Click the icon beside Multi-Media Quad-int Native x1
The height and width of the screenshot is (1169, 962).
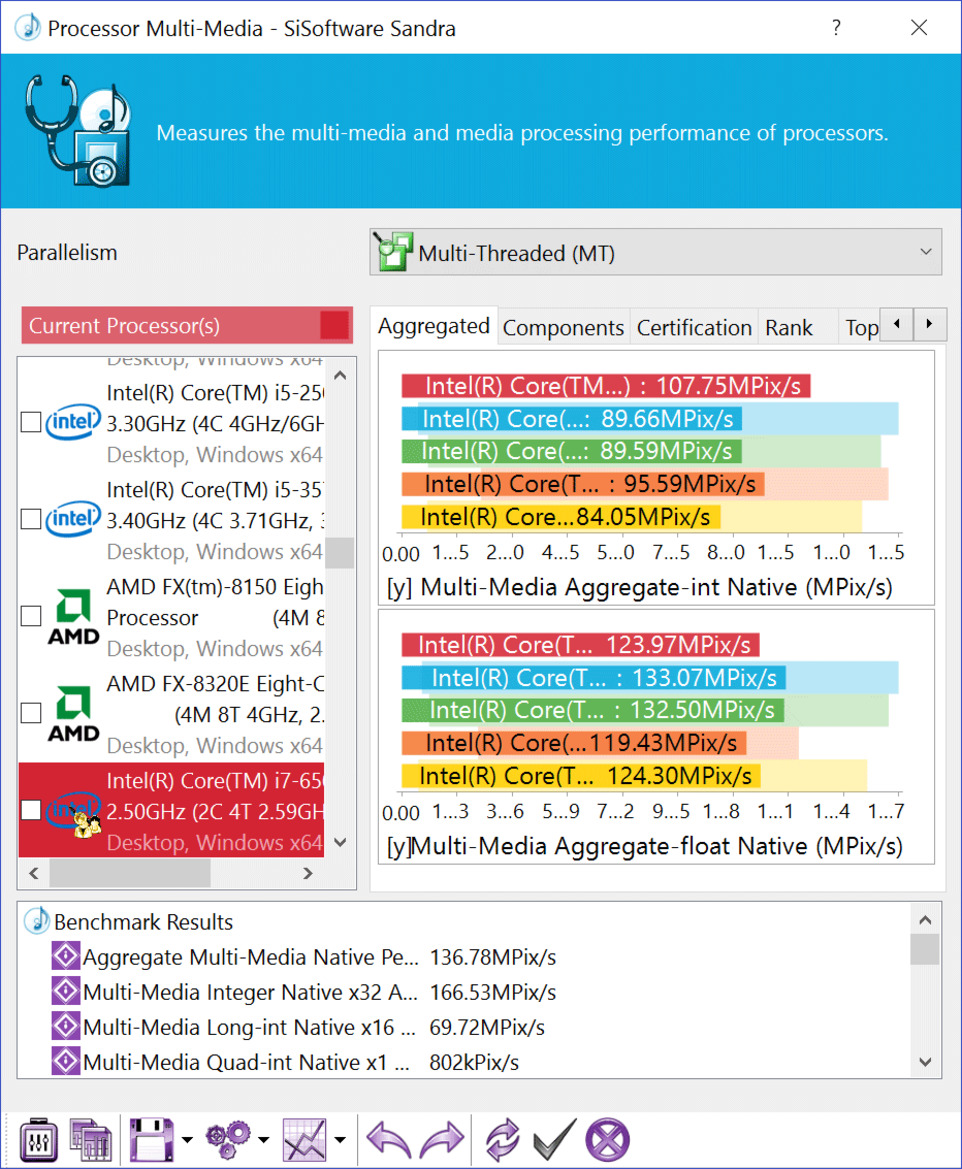coord(66,1062)
